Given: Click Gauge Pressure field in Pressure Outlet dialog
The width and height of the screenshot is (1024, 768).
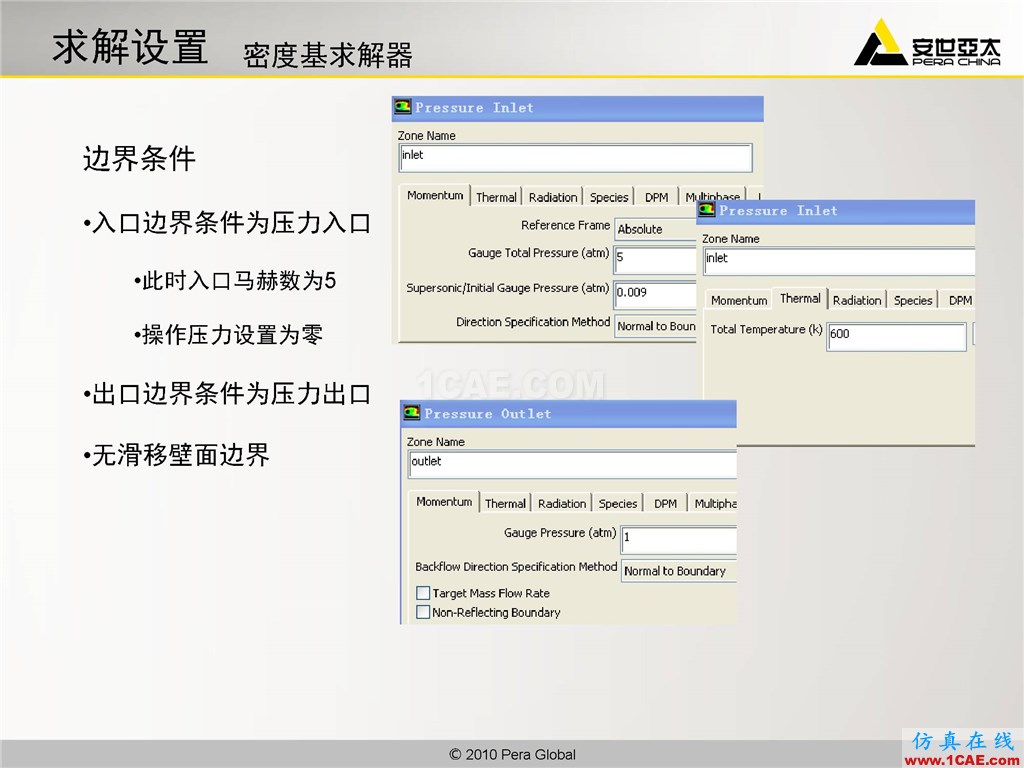Looking at the screenshot, I should [679, 540].
